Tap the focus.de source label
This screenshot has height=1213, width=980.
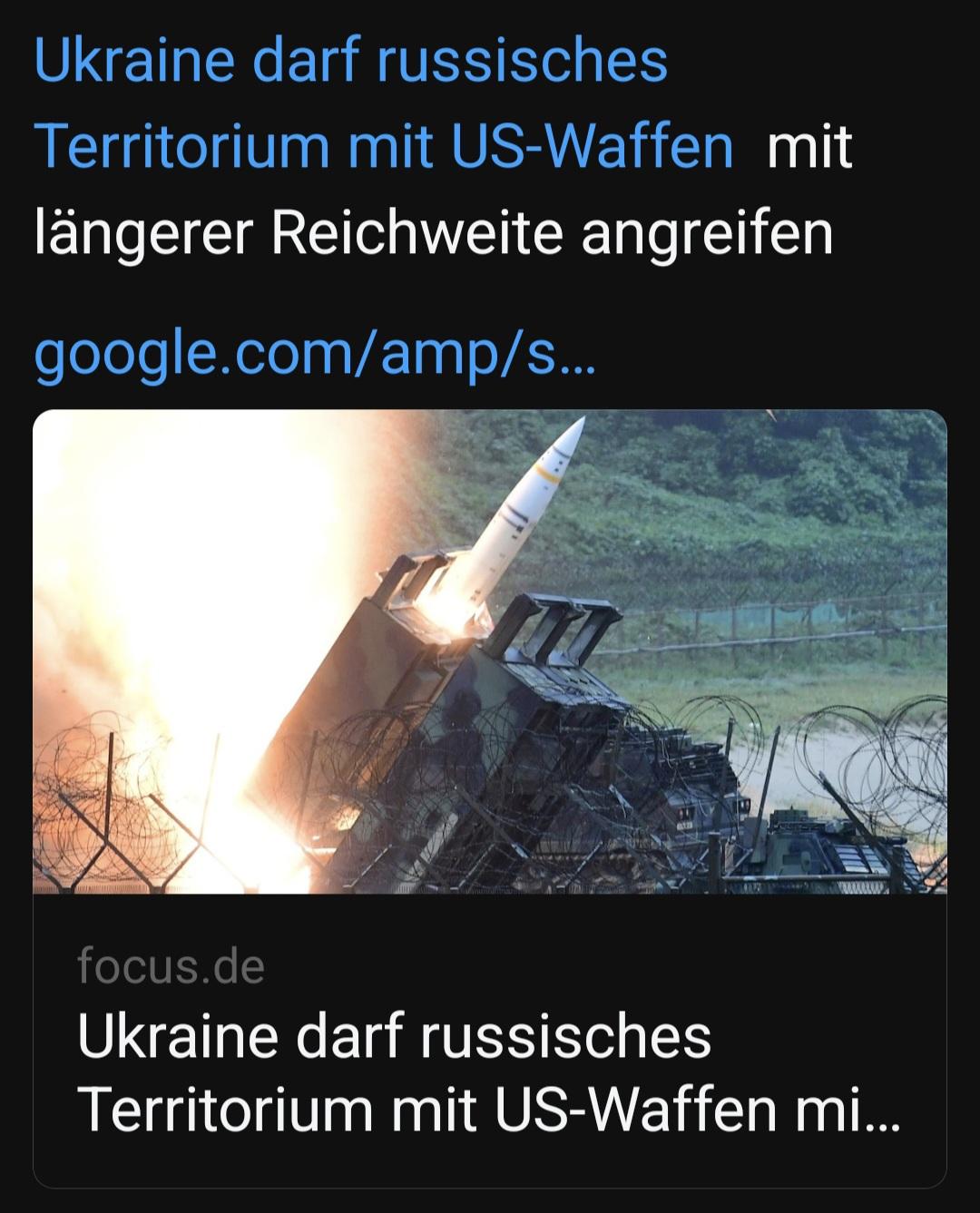point(171,965)
